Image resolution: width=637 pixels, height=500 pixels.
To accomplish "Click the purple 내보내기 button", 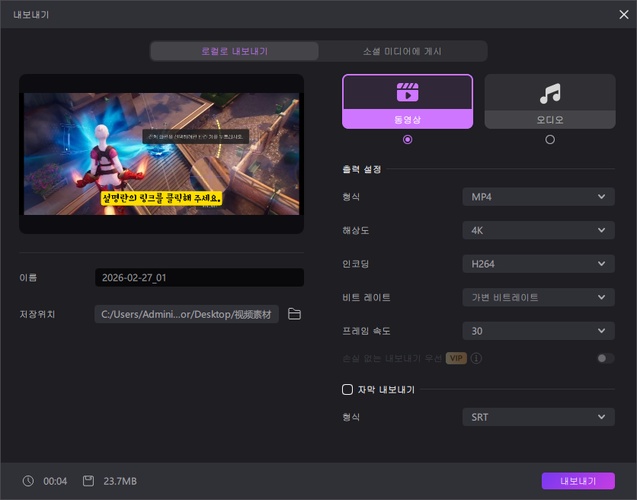I will (x=578, y=481).
